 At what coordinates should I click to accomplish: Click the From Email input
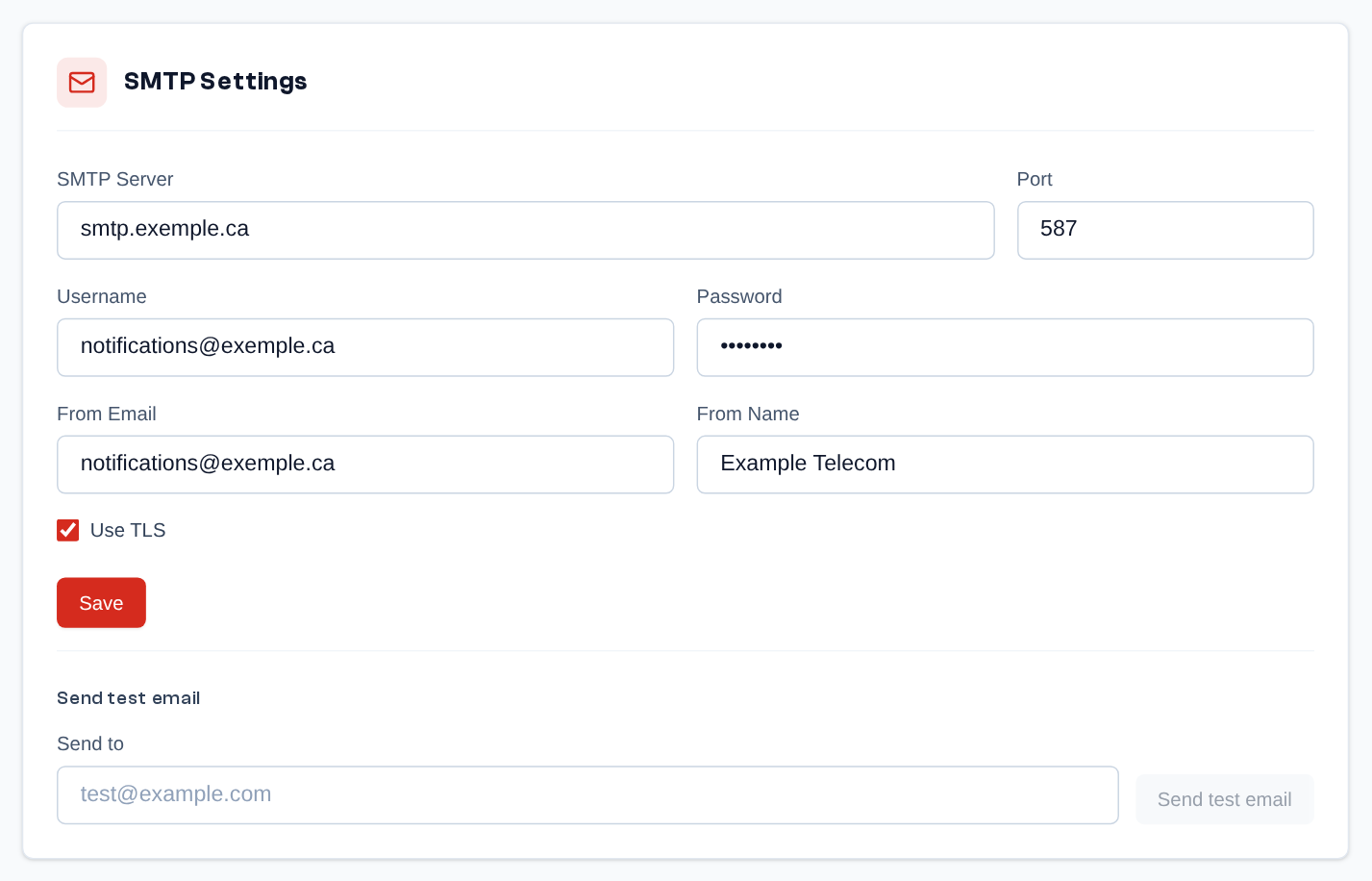(365, 465)
